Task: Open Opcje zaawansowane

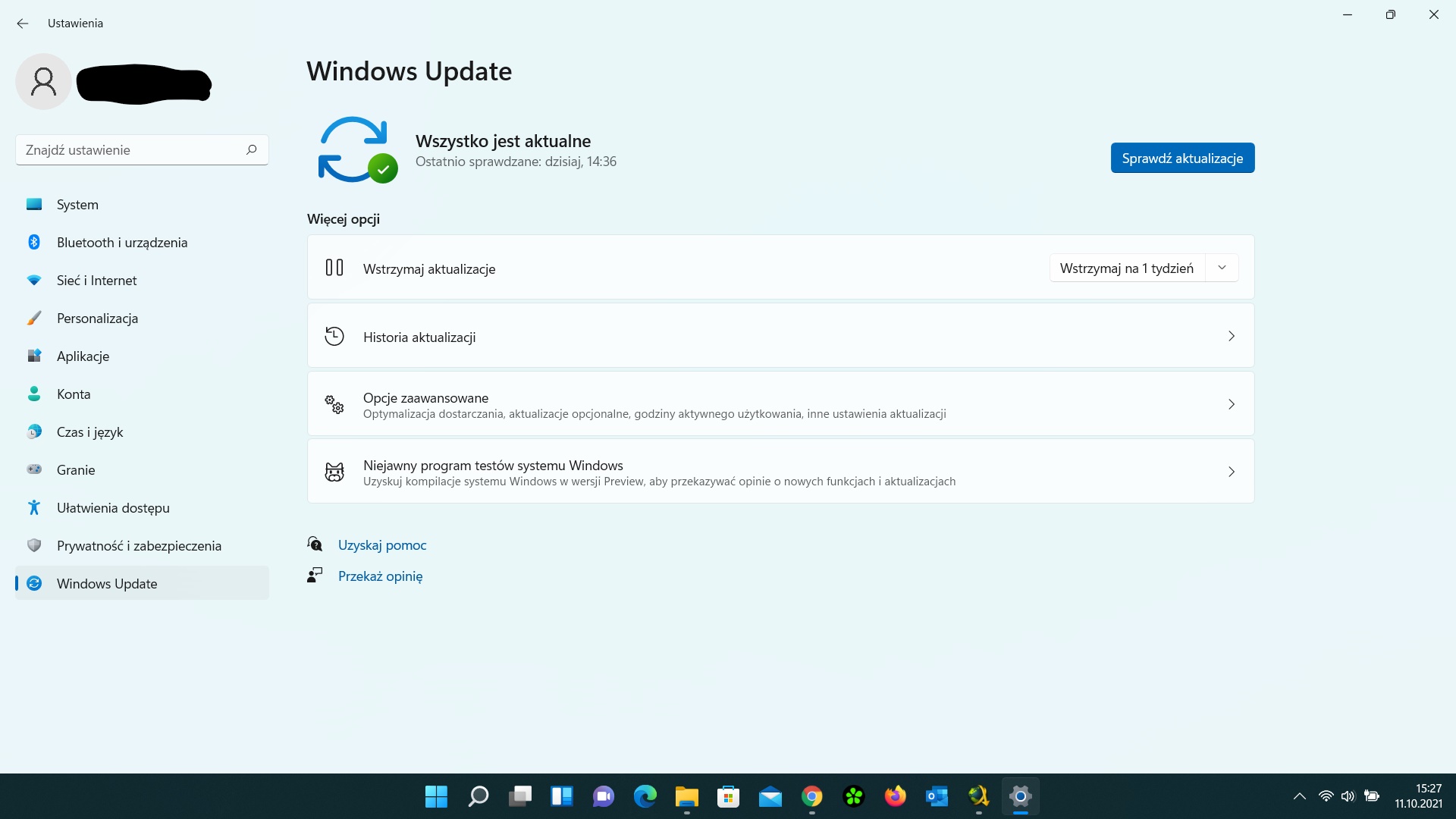Action: [780, 404]
